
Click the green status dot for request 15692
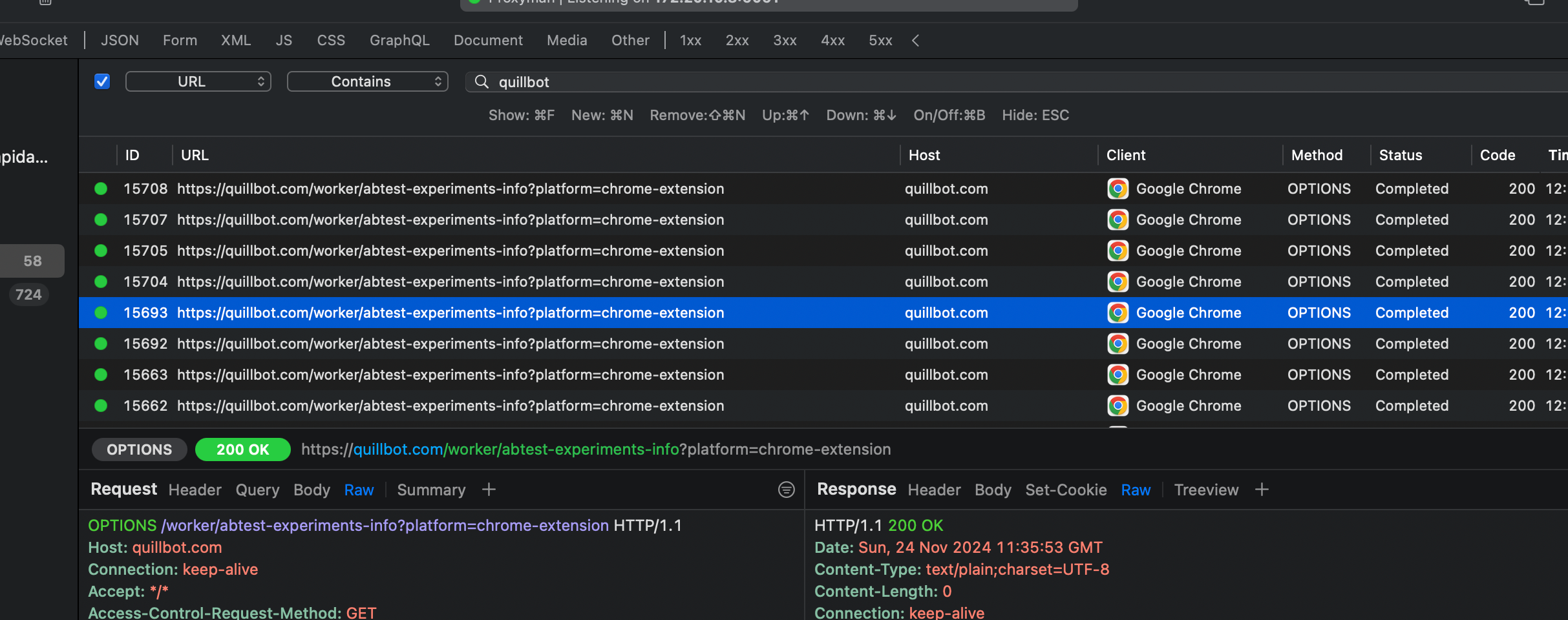(101, 344)
